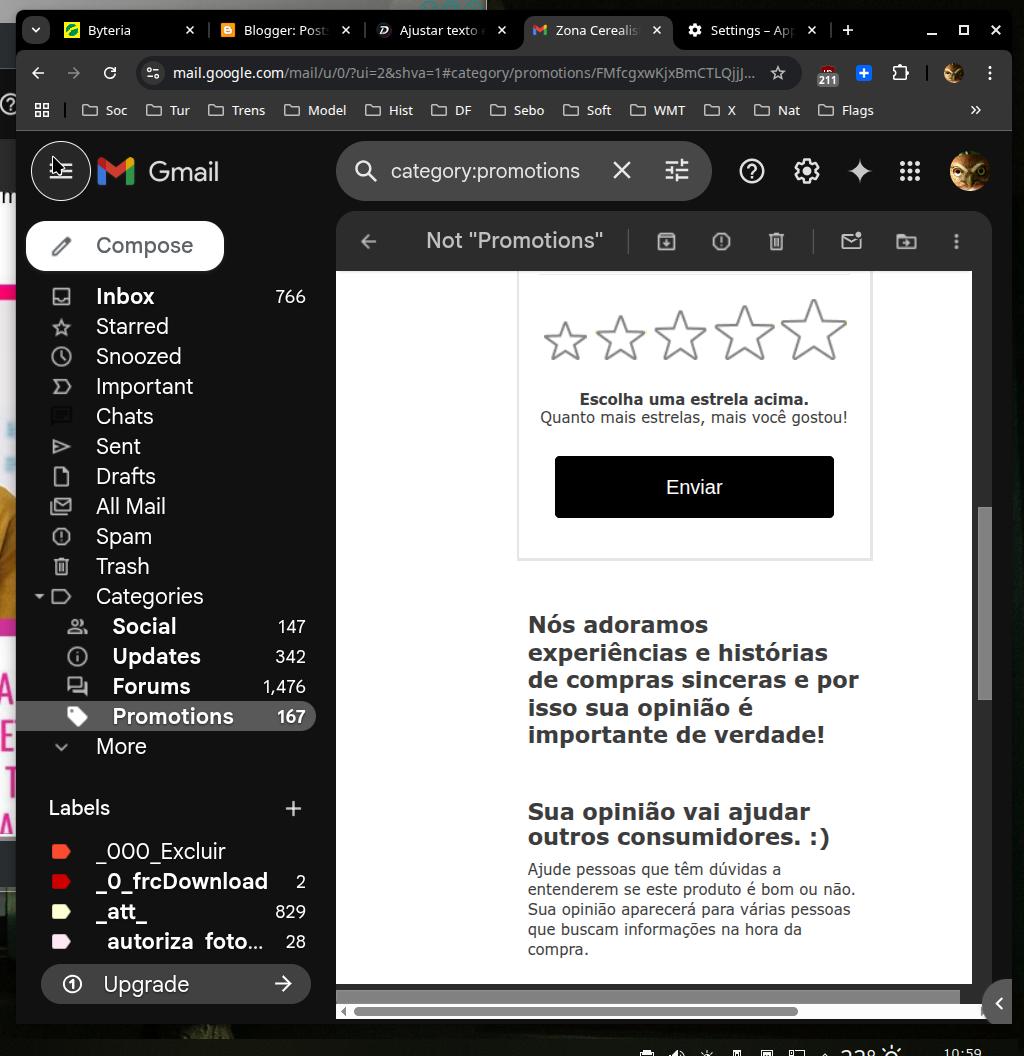Bookmark this page with the star

(777, 73)
